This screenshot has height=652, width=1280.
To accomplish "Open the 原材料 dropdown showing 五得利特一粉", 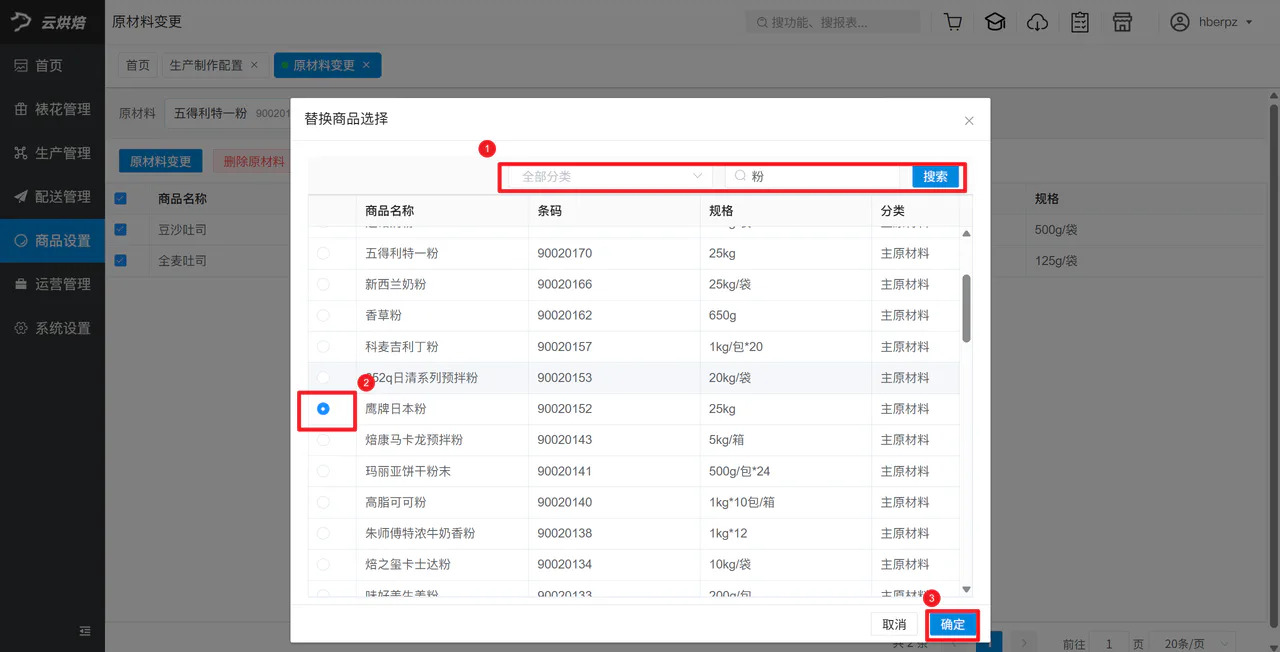I will [x=228, y=113].
